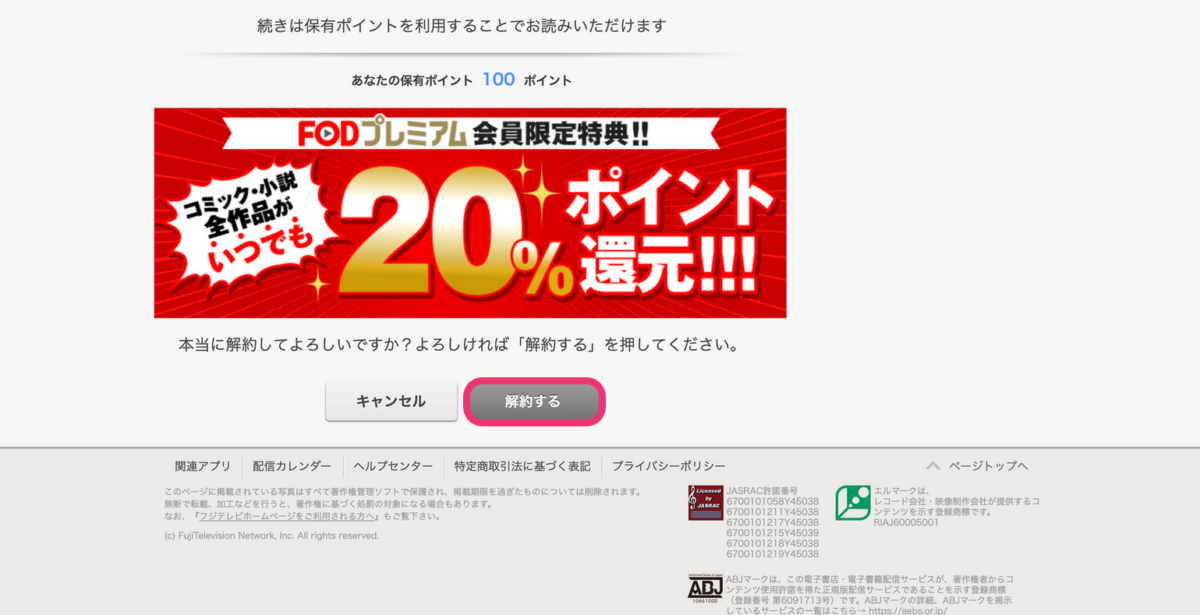Viewport: 1200px width, 615px height.
Task: Open the 配信カレンダー footer link
Action: pyautogui.click(x=292, y=466)
